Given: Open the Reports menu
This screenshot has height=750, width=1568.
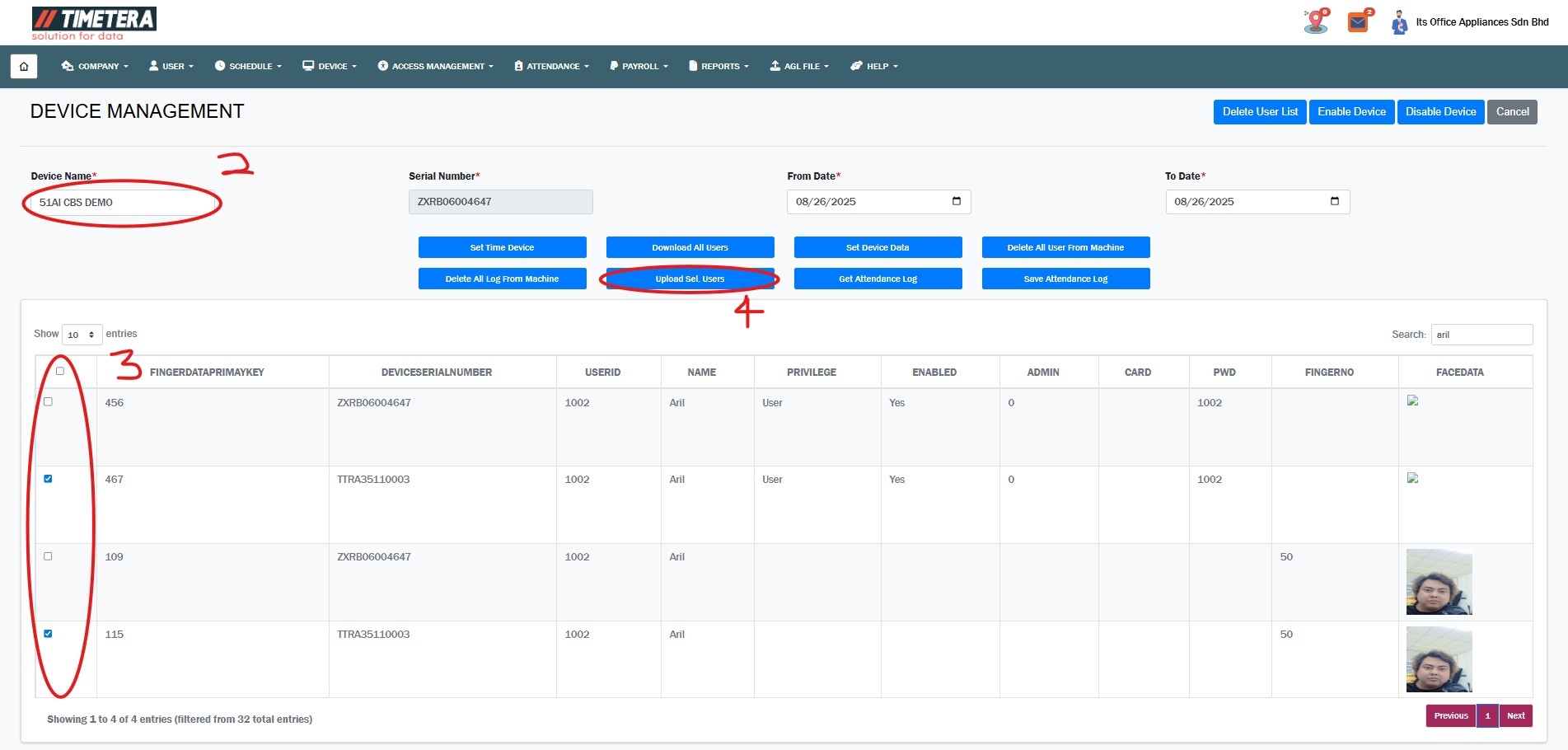Looking at the screenshot, I should click(718, 66).
